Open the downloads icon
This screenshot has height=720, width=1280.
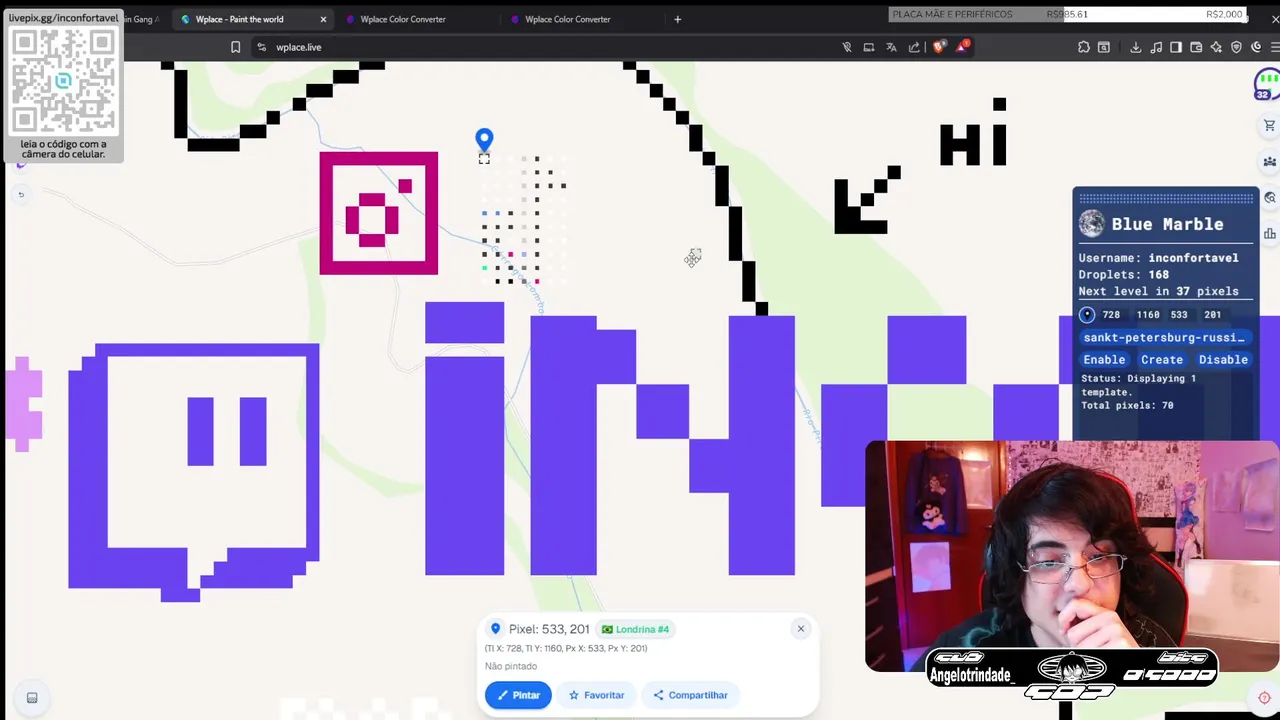click(1136, 47)
